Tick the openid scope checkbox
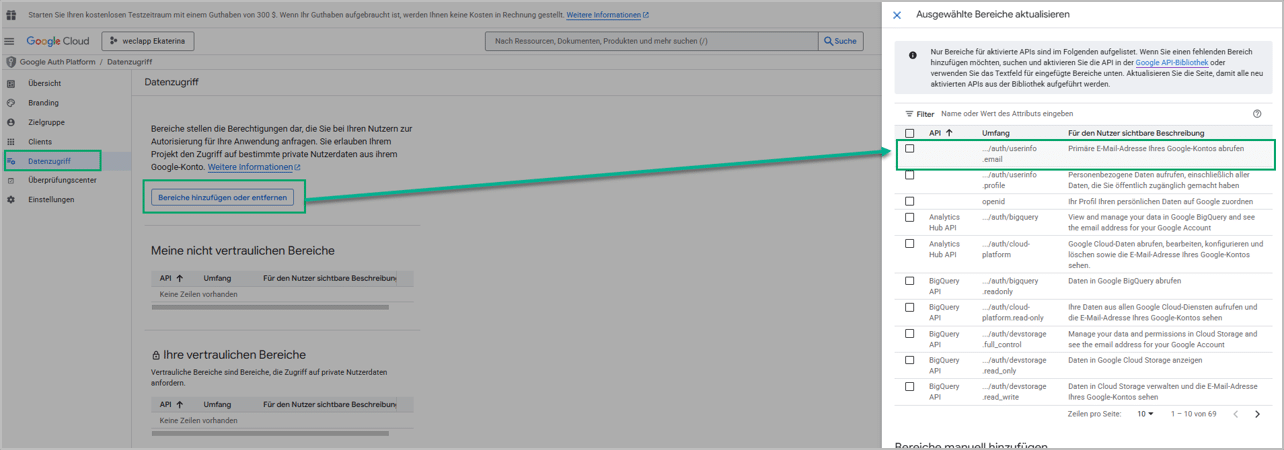The image size is (1284, 450). coord(910,201)
